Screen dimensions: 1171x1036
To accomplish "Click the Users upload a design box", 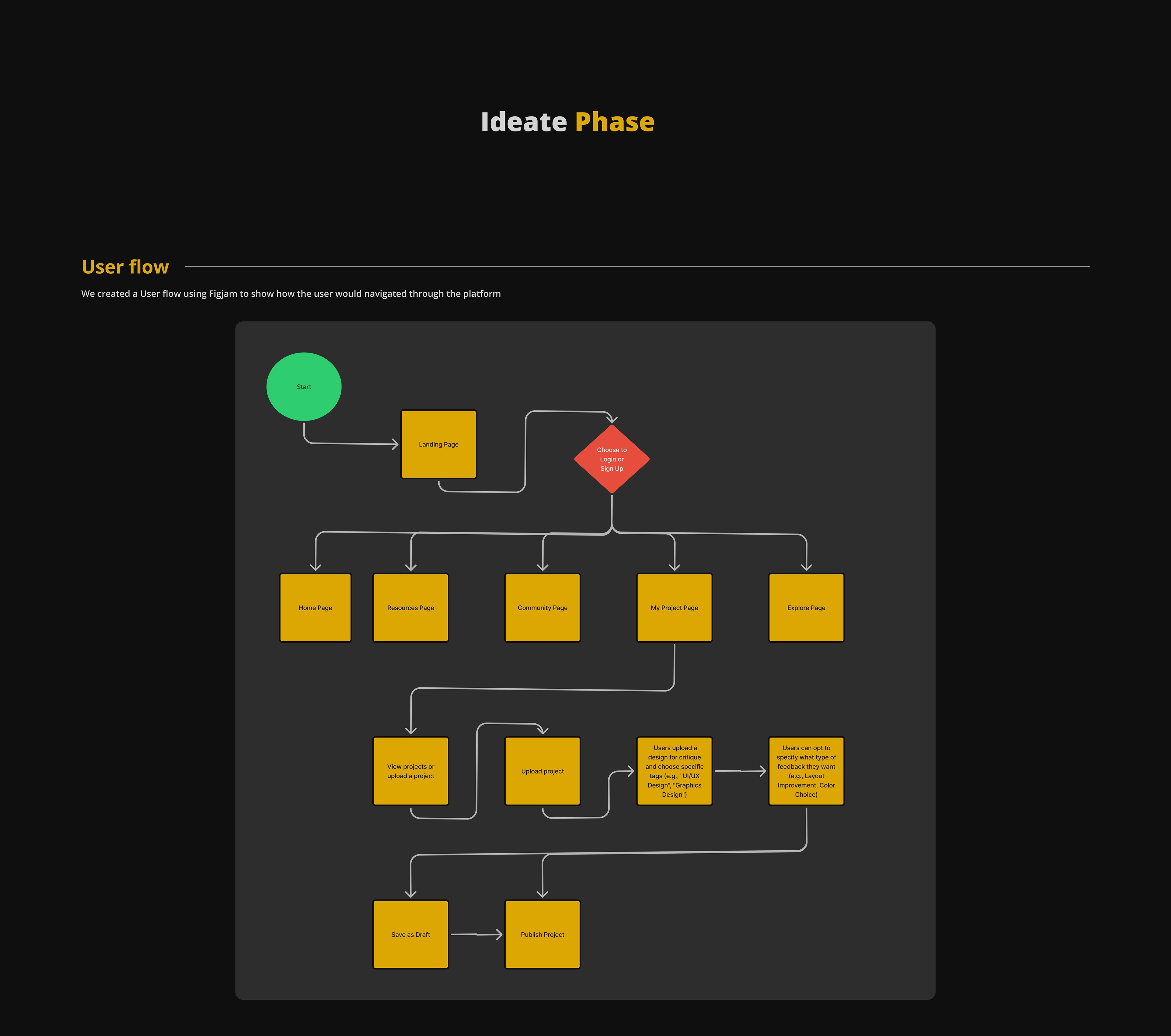I will coord(674,771).
